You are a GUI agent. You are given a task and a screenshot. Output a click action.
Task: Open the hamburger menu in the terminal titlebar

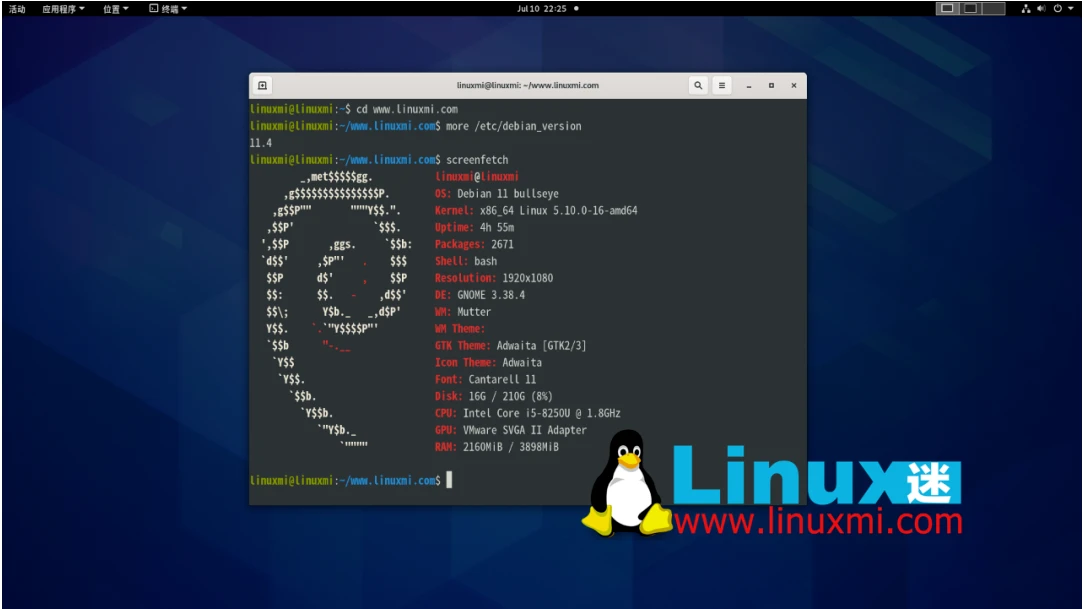721,86
